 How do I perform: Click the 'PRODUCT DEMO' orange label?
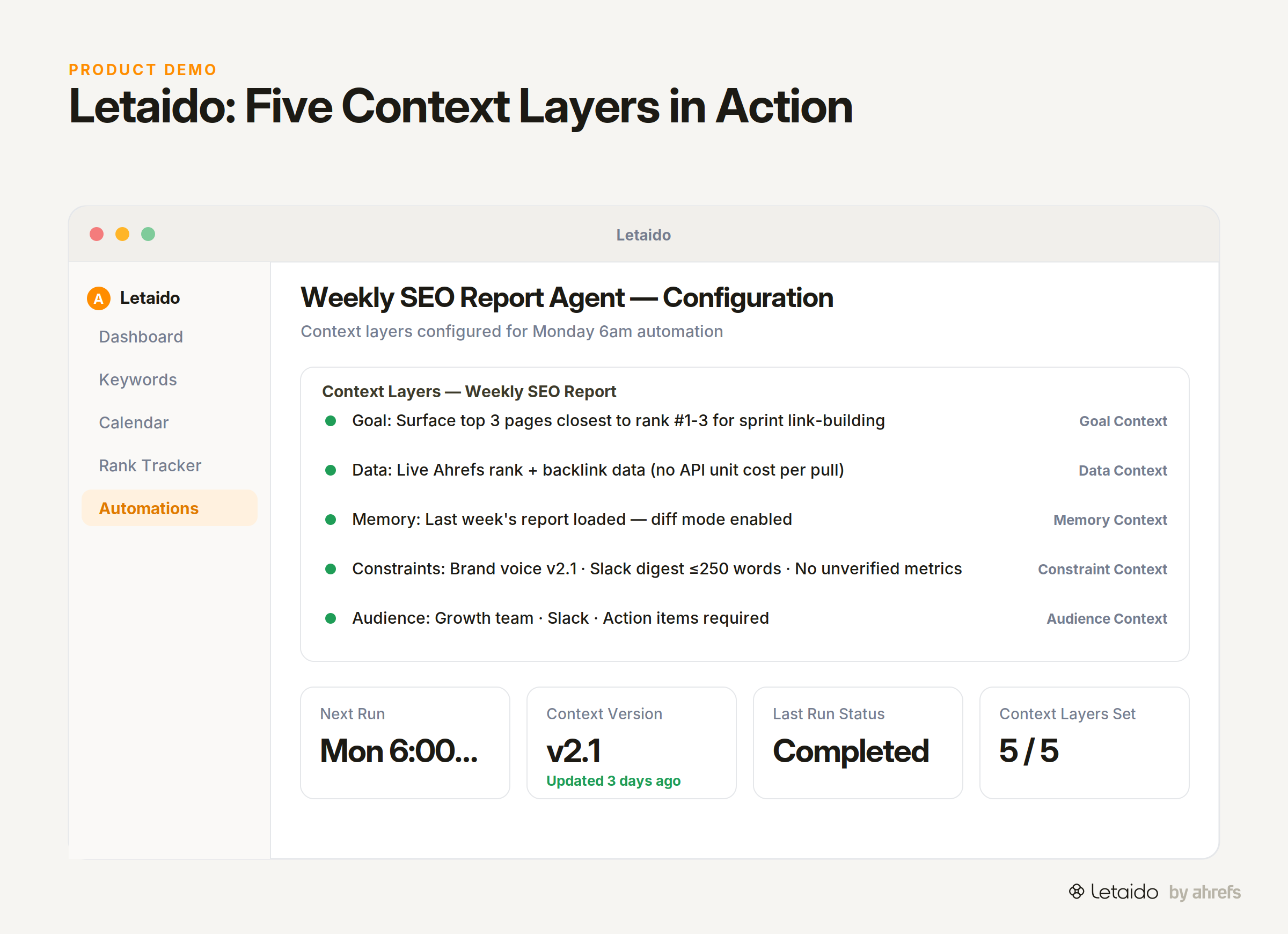(x=143, y=69)
